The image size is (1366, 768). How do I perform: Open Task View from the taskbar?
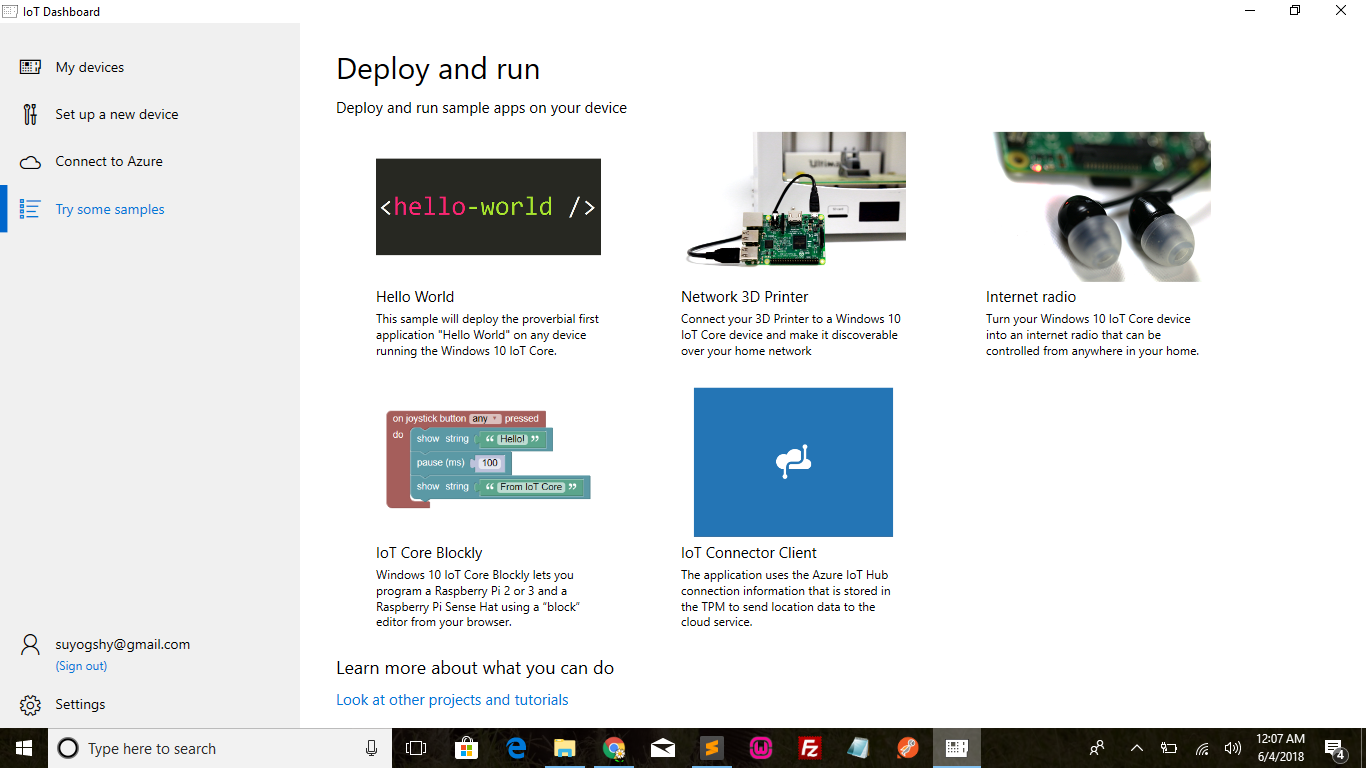click(x=416, y=748)
